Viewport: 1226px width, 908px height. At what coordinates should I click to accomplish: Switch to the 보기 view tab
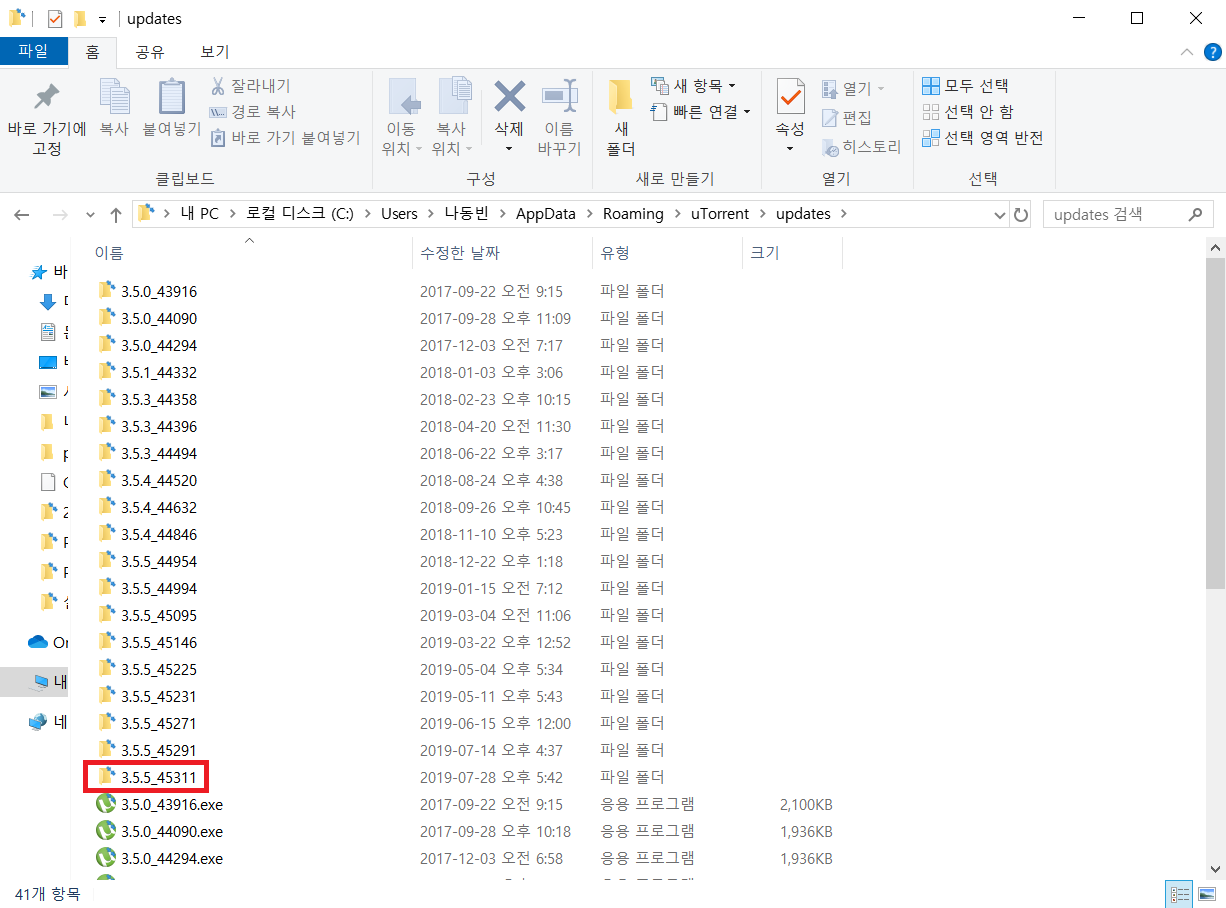tap(215, 52)
